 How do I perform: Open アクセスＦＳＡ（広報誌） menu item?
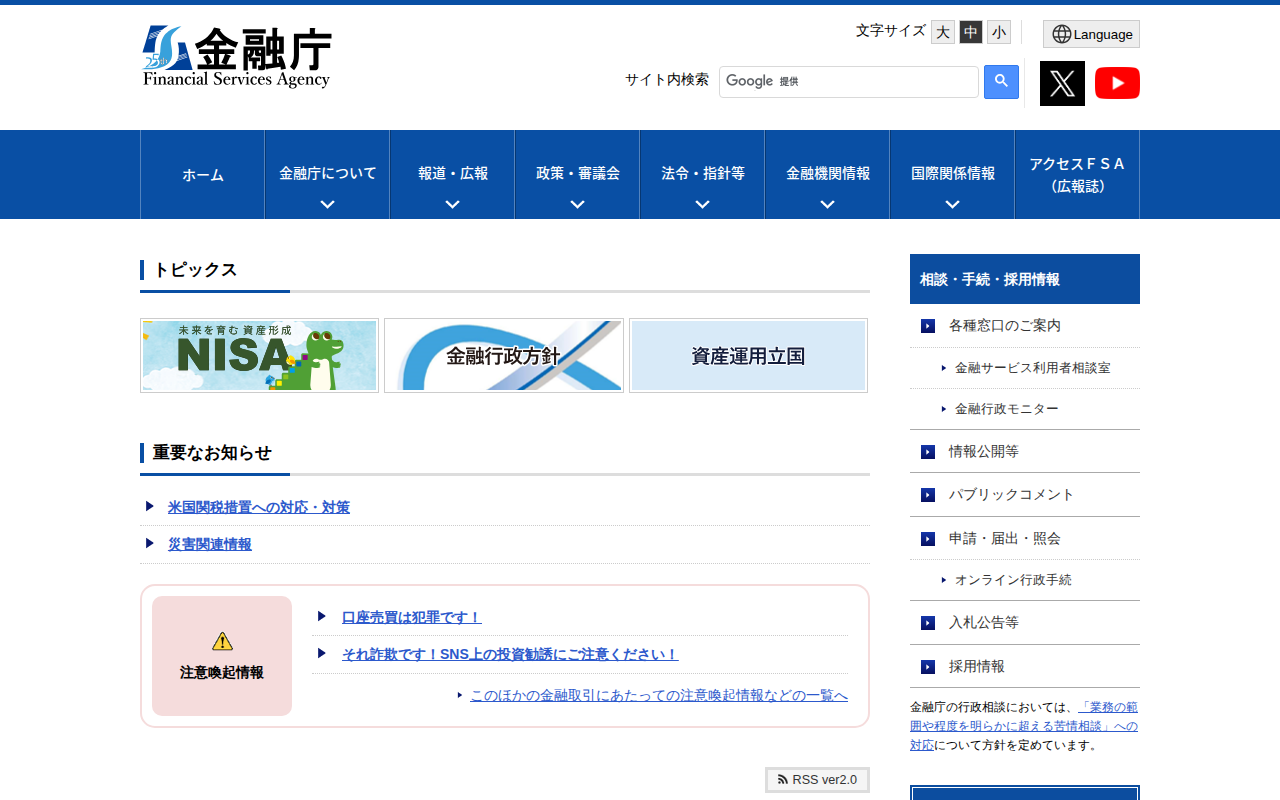pyautogui.click(x=1076, y=175)
